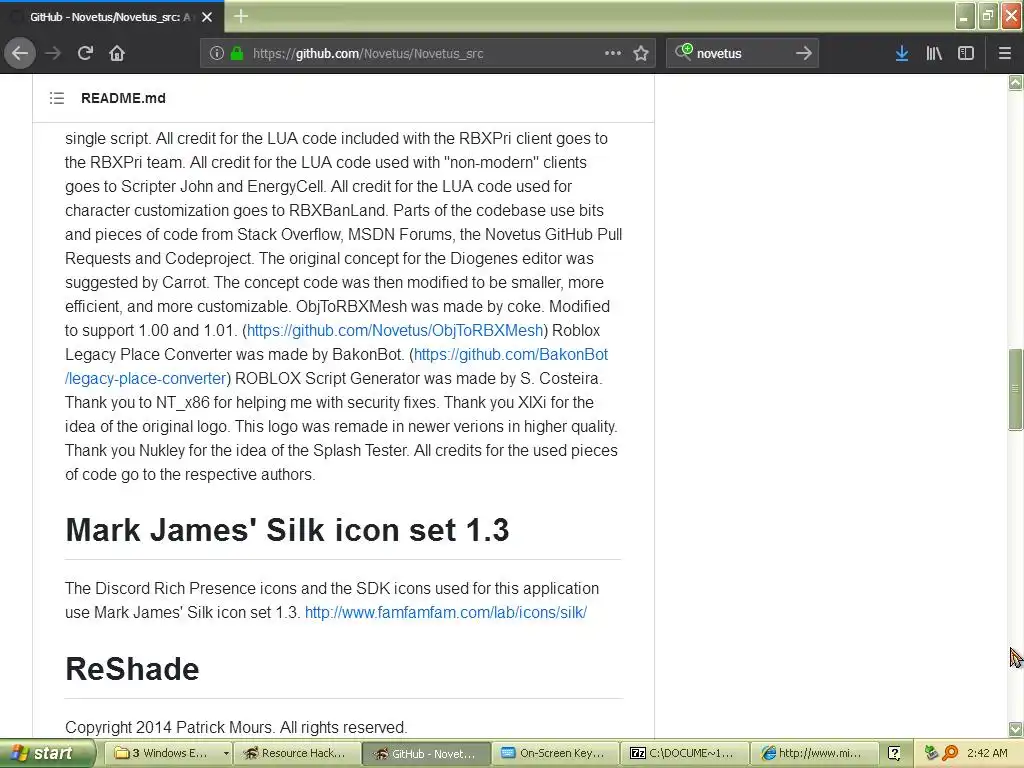Switch to the Internet Explorer taskbar window
1024x768 pixels.
click(x=814, y=753)
